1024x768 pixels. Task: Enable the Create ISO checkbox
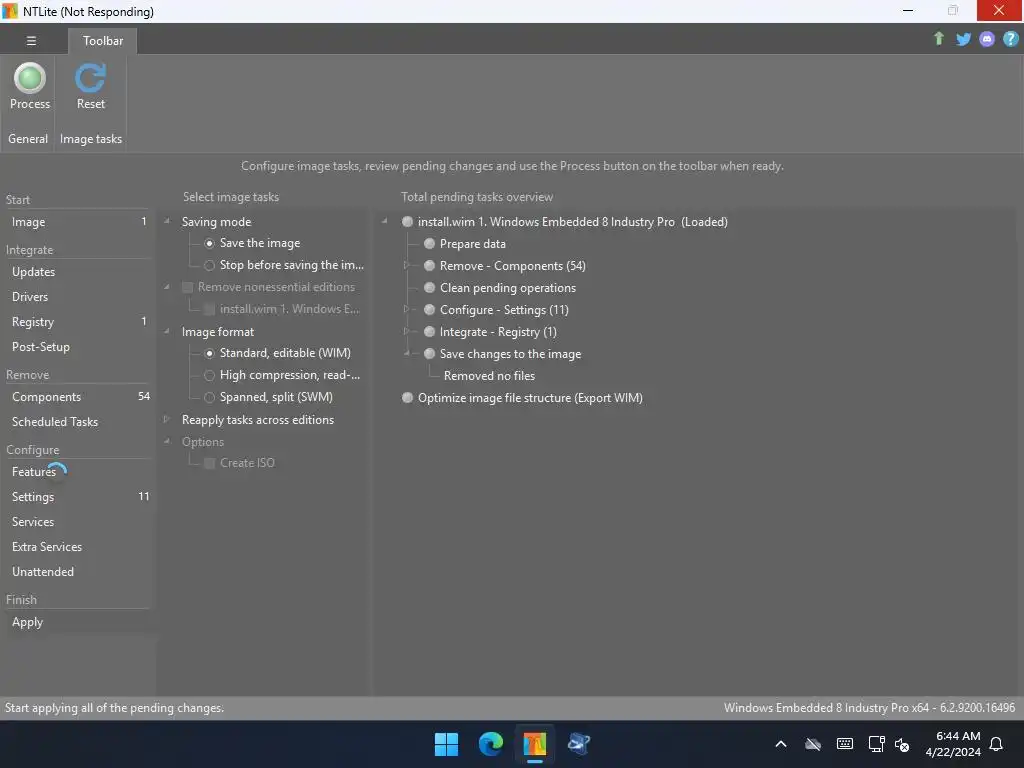click(x=209, y=463)
